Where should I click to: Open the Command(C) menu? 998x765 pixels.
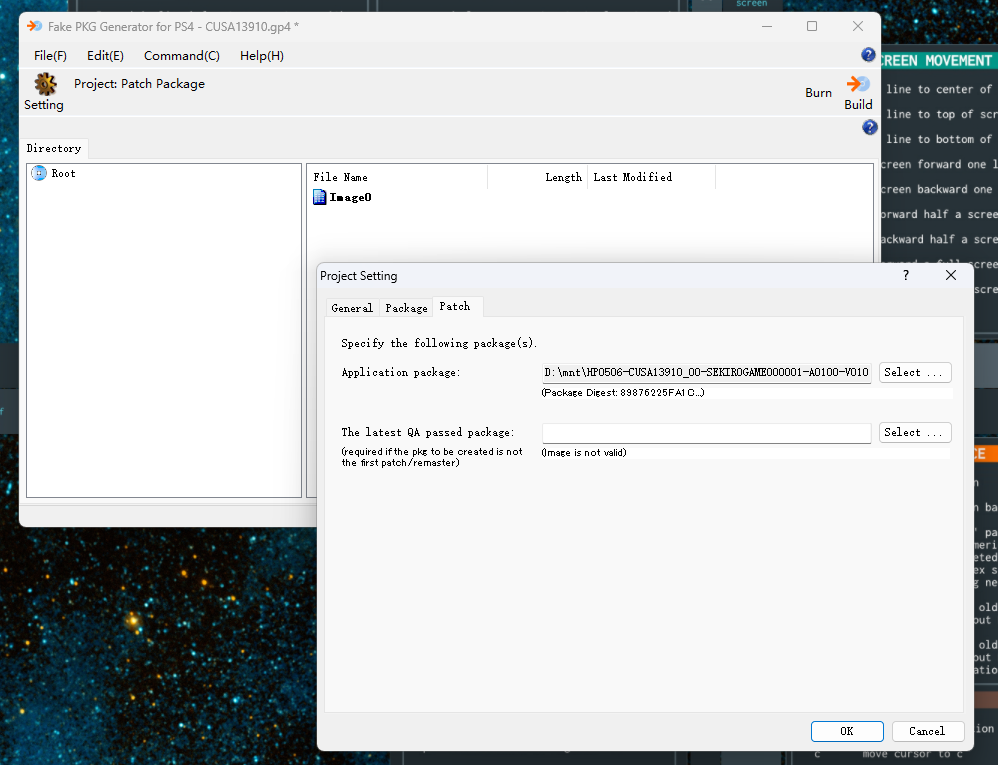tap(181, 56)
